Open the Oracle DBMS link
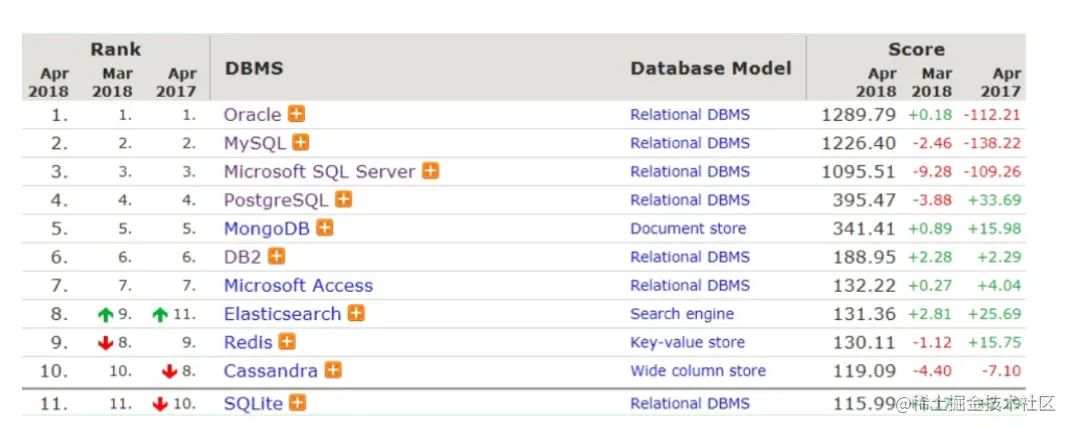 click(x=252, y=115)
